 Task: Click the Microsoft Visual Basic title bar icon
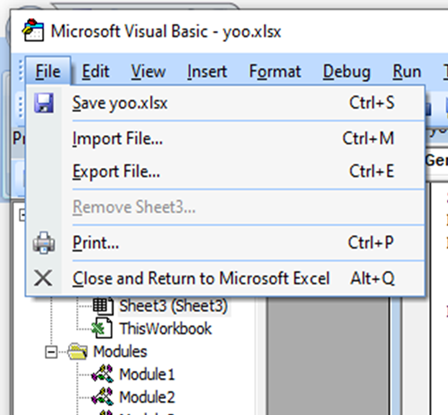[x=33, y=30]
